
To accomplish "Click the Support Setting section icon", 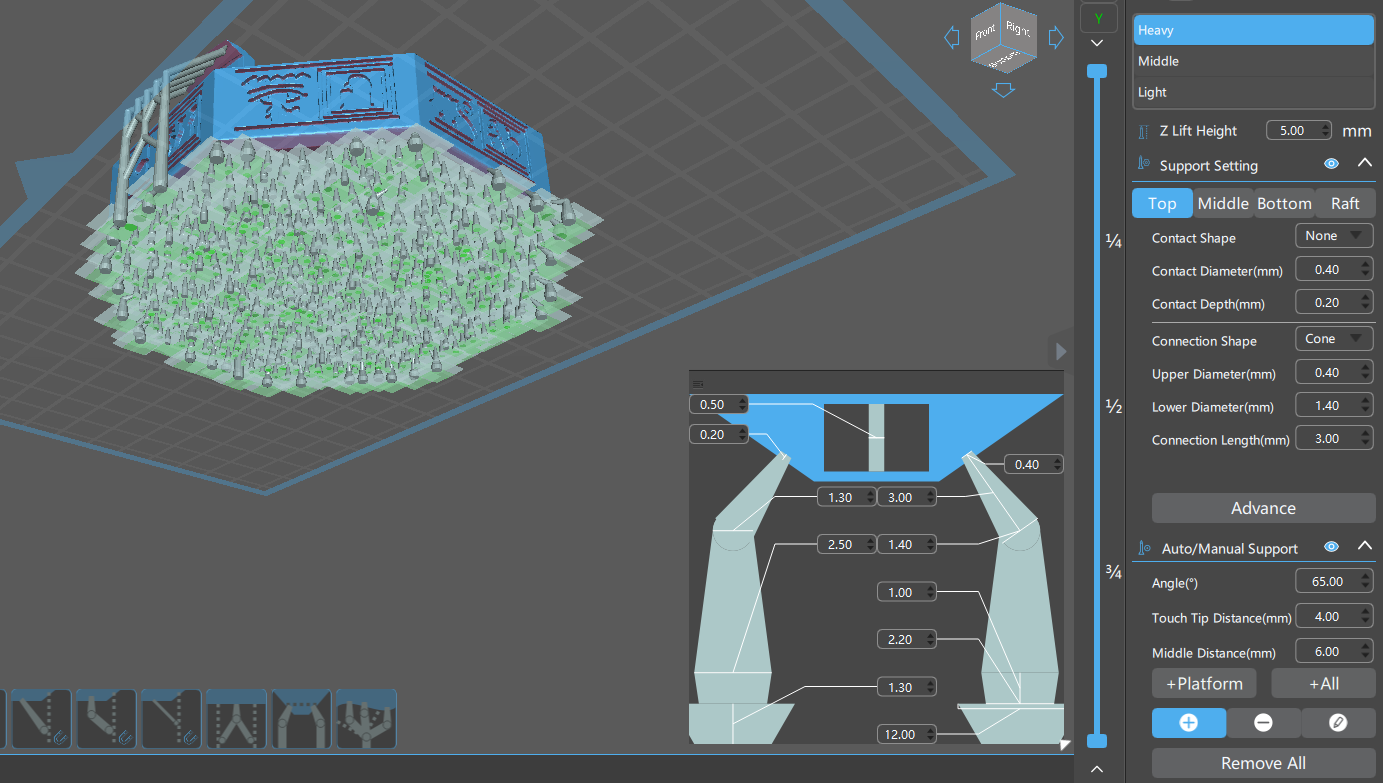I will coord(1144,165).
